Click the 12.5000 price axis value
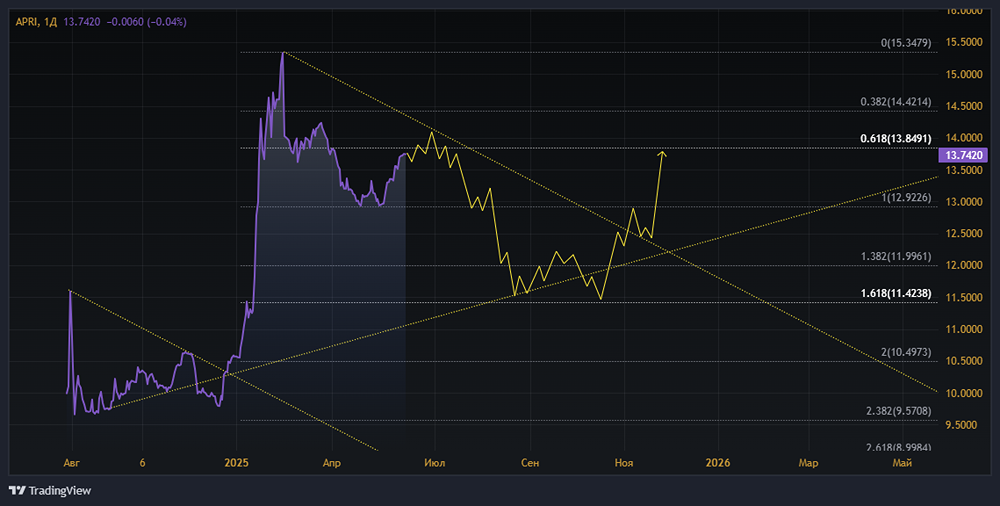Viewport: 1000px width, 506px height. click(964, 234)
